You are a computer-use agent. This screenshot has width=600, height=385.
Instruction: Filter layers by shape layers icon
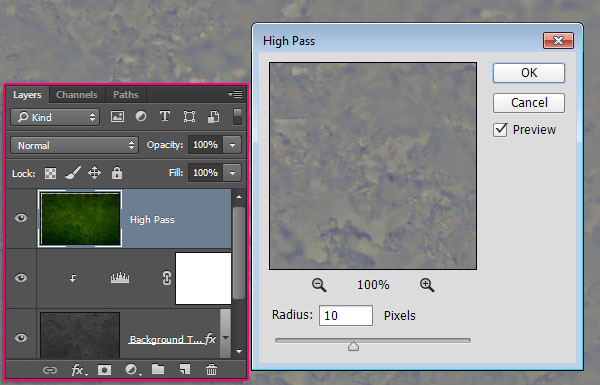189,116
